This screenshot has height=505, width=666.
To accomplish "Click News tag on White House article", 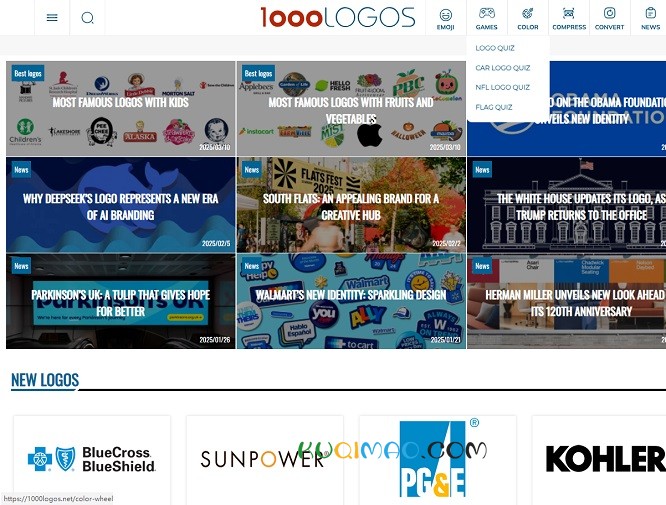I will [482, 170].
